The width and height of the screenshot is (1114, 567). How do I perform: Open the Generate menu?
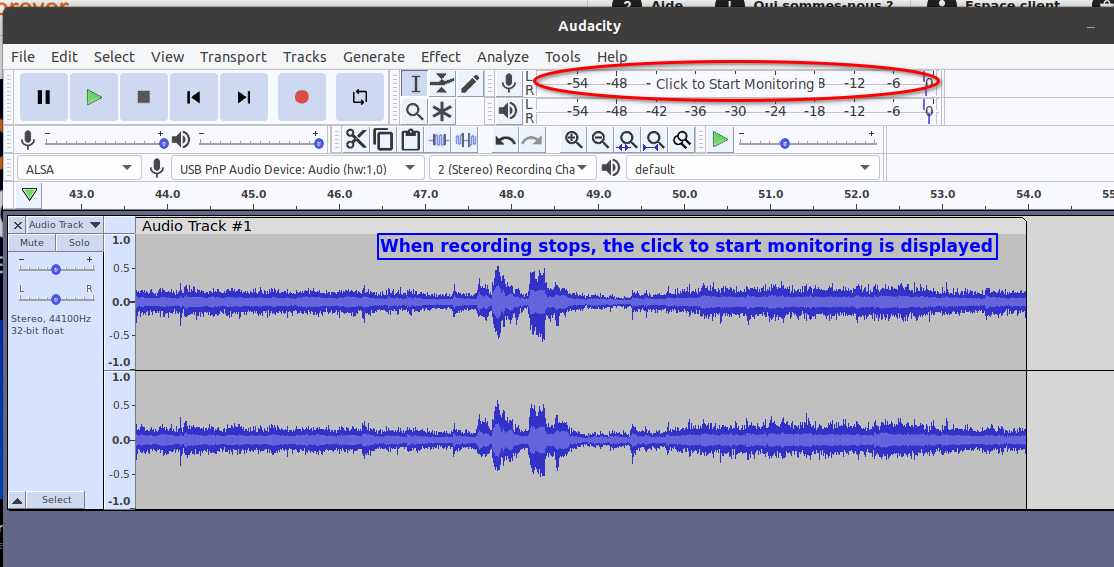click(x=374, y=57)
